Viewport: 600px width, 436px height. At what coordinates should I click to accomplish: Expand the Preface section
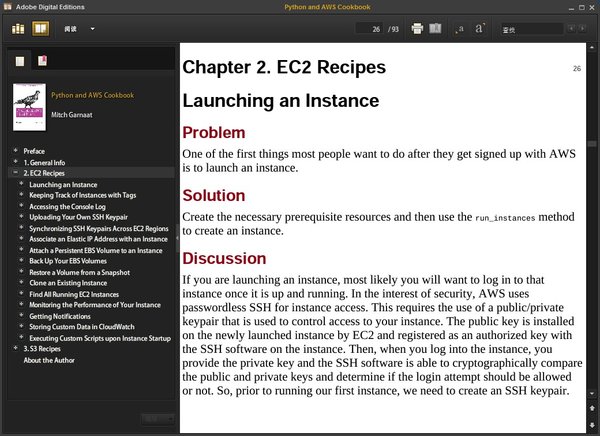(16, 150)
